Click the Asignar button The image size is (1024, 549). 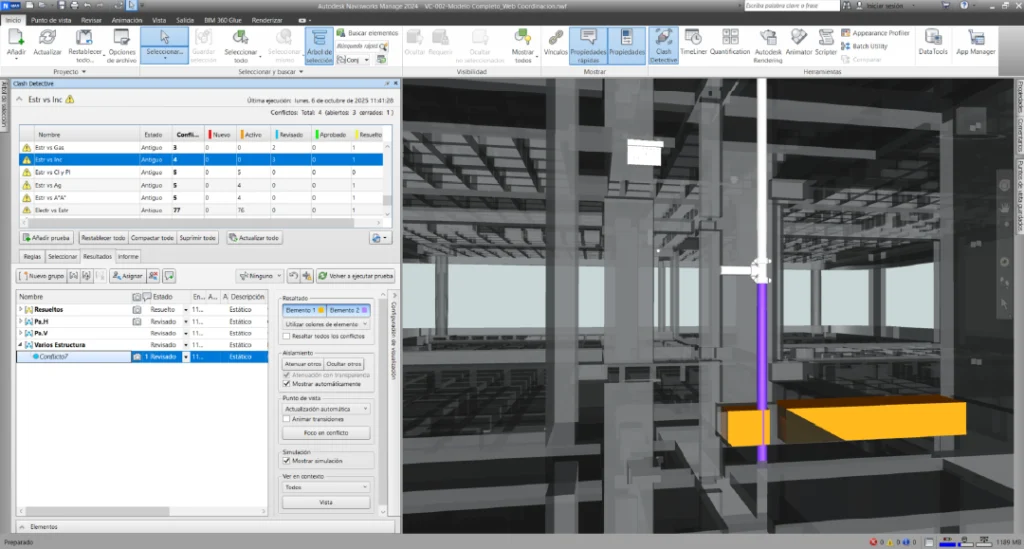point(127,276)
